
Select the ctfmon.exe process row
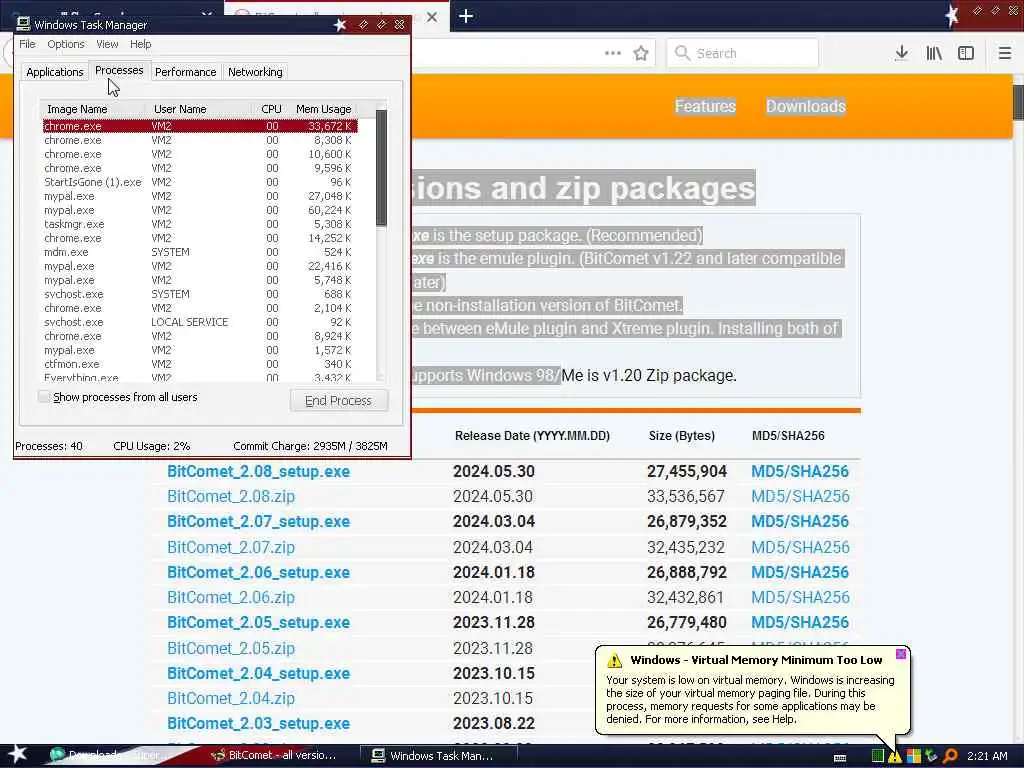[x=199, y=364]
